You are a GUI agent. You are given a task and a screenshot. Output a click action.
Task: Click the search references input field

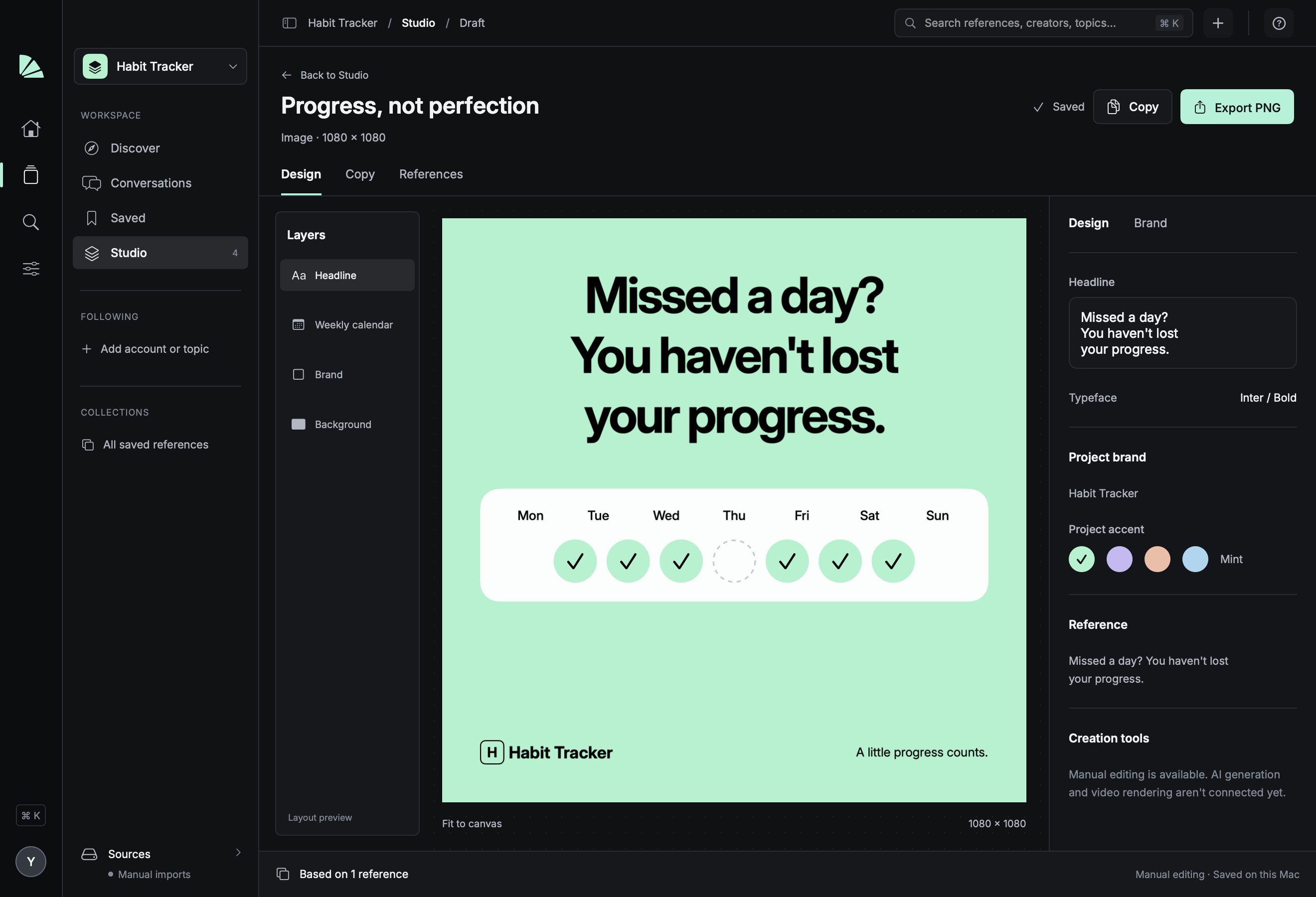(x=1043, y=23)
